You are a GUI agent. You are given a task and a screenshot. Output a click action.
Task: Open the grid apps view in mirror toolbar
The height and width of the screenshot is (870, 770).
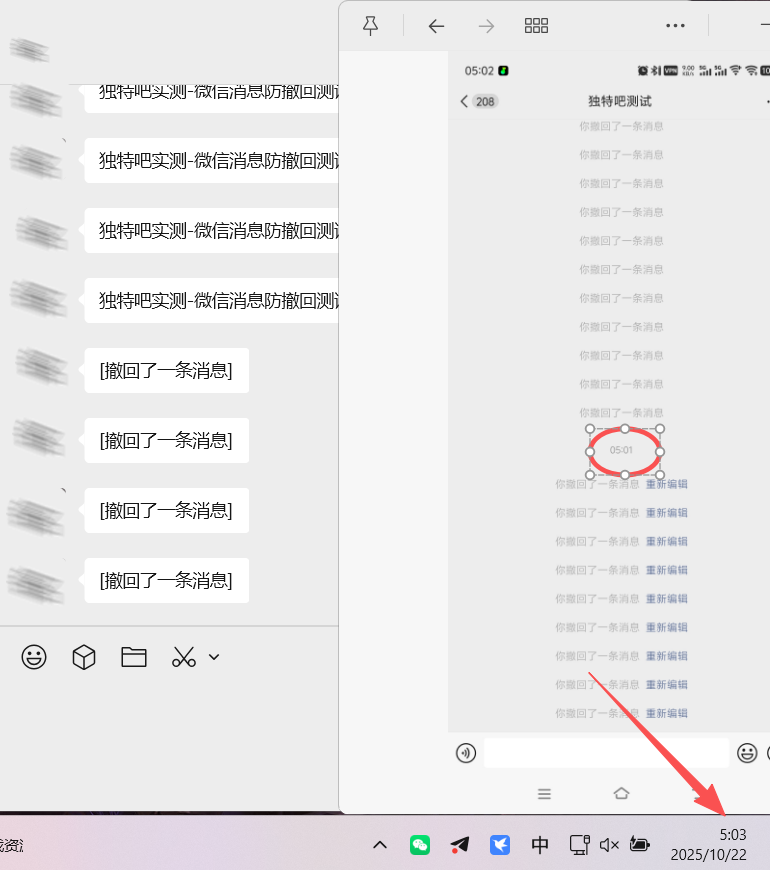click(536, 26)
